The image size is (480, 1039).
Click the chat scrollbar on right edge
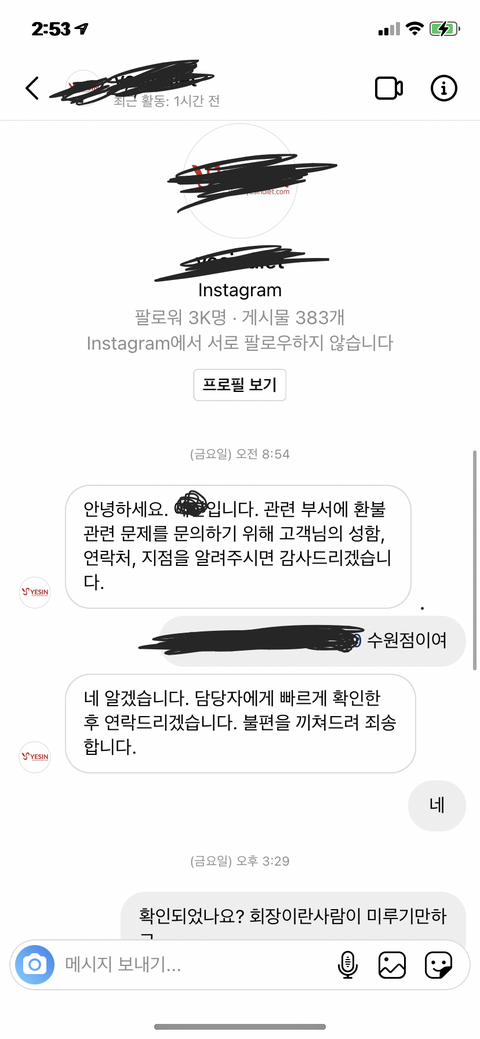pos(475,560)
